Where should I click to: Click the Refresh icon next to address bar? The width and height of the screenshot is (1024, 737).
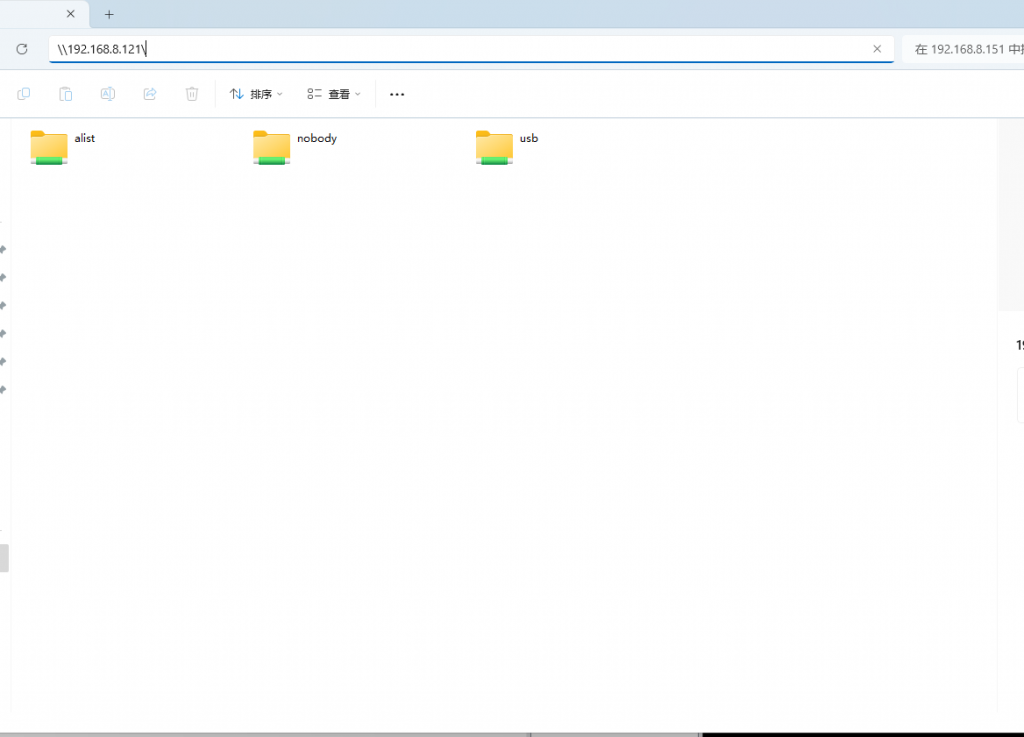20,48
